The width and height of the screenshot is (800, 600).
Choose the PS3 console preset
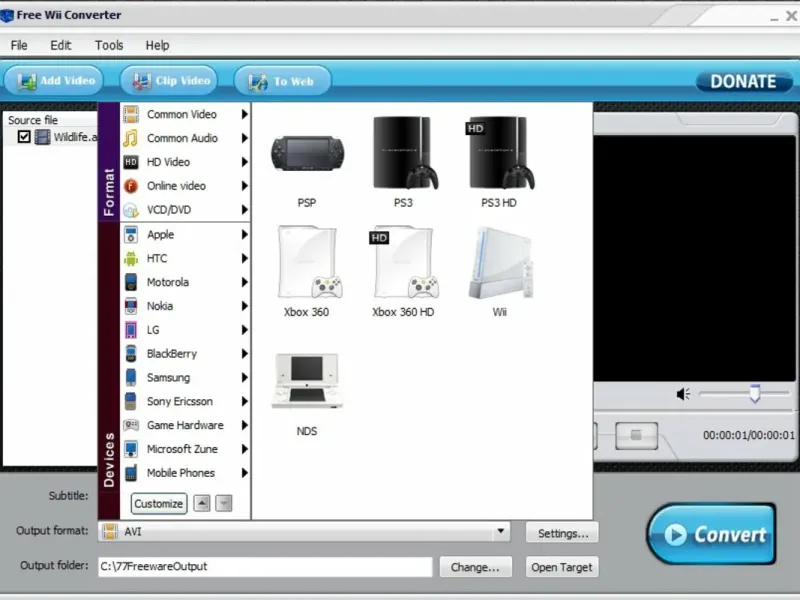tap(404, 163)
